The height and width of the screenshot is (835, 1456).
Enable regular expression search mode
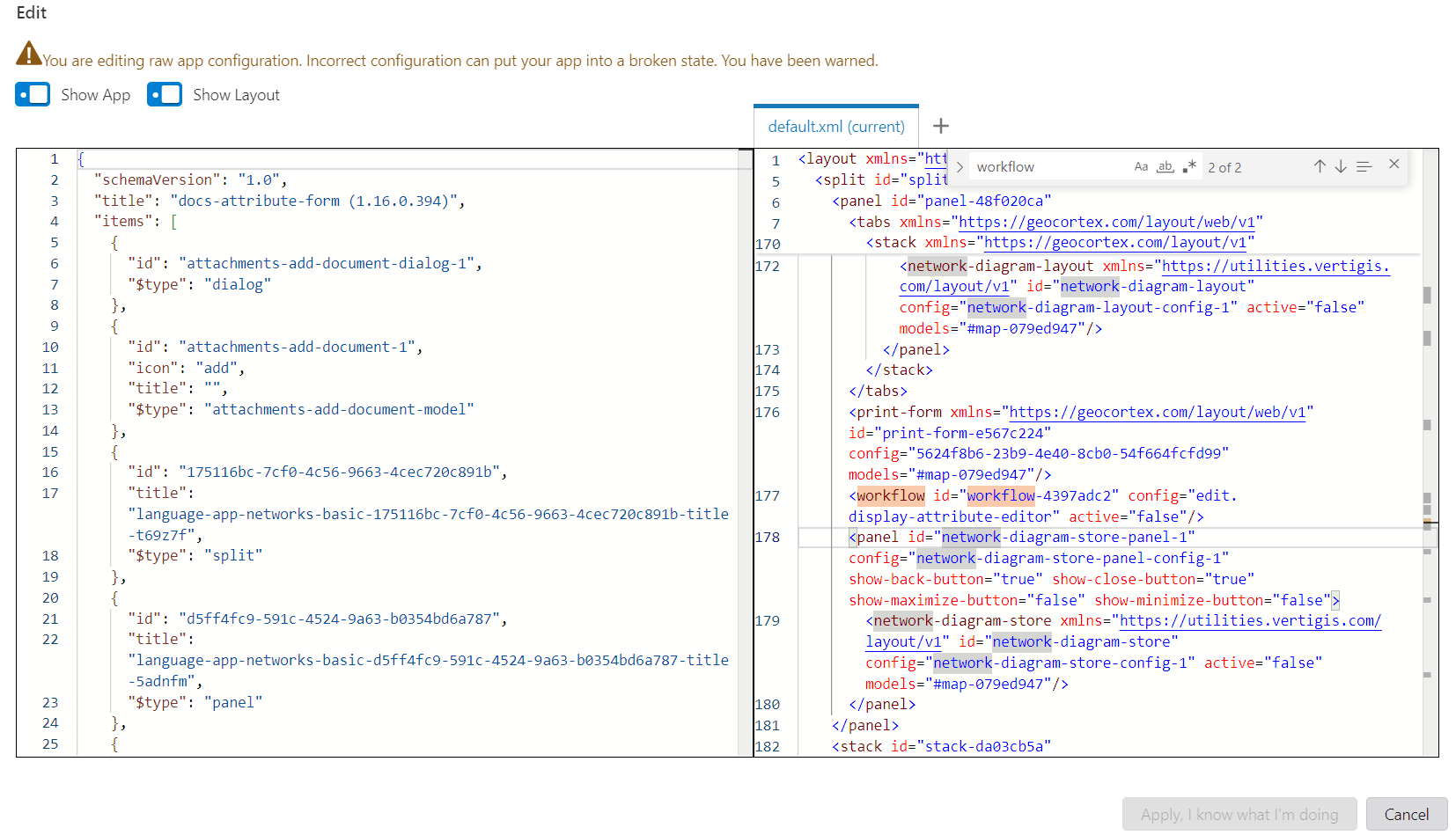[x=1189, y=165]
